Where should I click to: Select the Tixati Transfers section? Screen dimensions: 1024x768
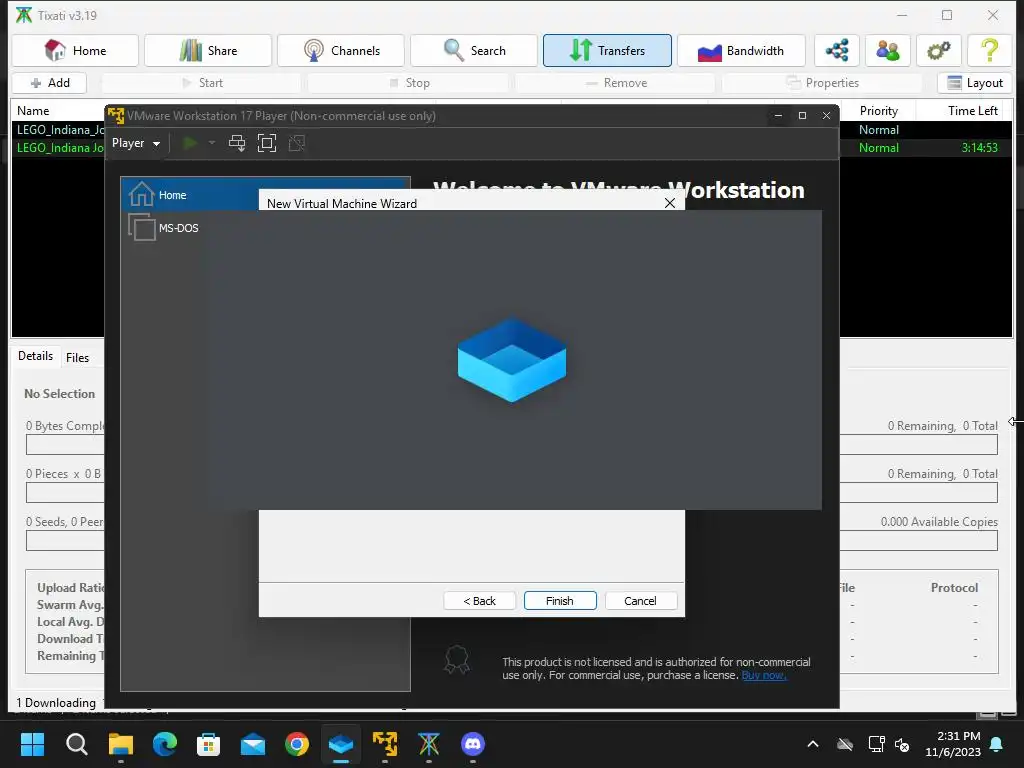pyautogui.click(x=607, y=50)
